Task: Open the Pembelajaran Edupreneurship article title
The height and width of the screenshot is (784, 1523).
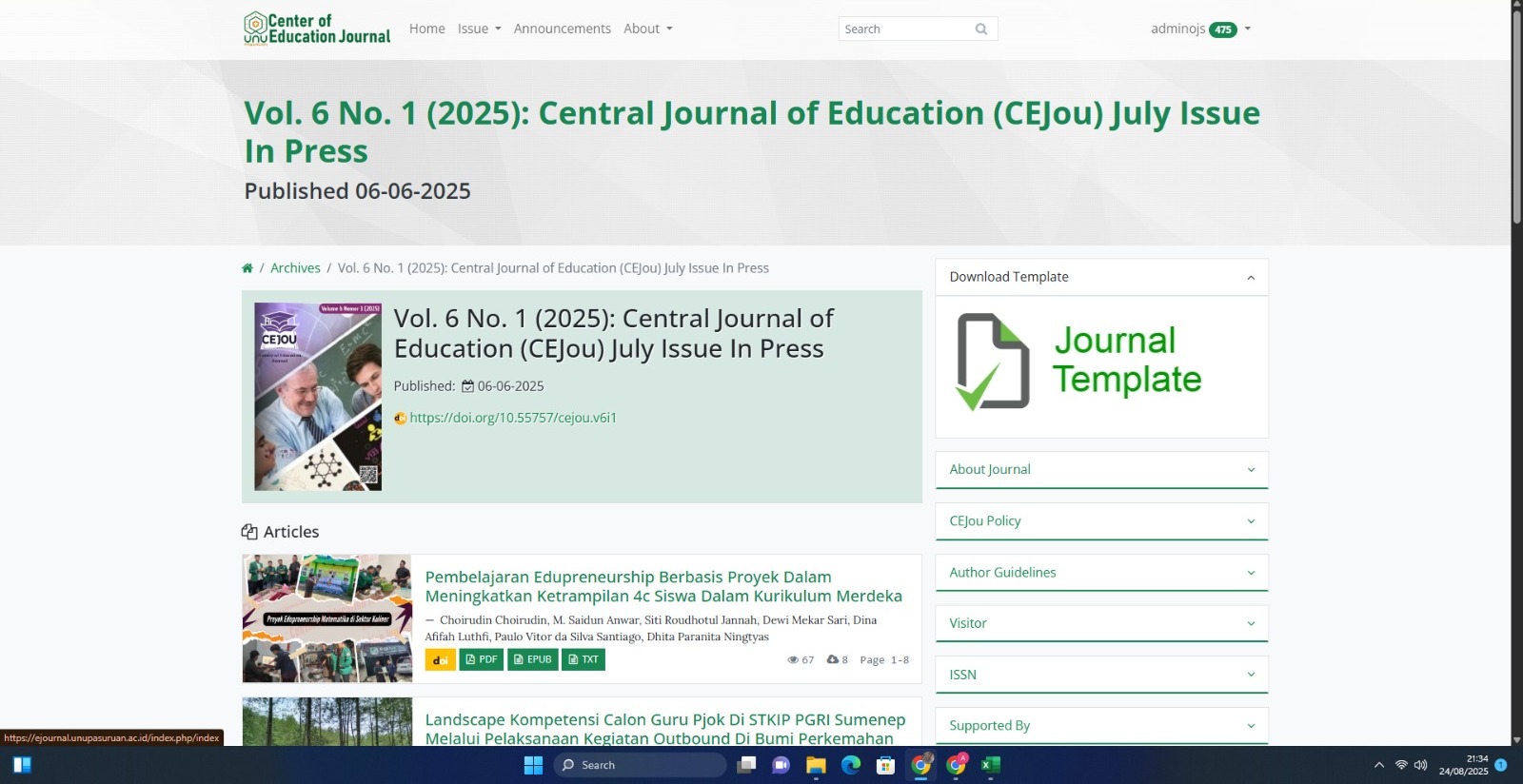Action: (x=663, y=586)
